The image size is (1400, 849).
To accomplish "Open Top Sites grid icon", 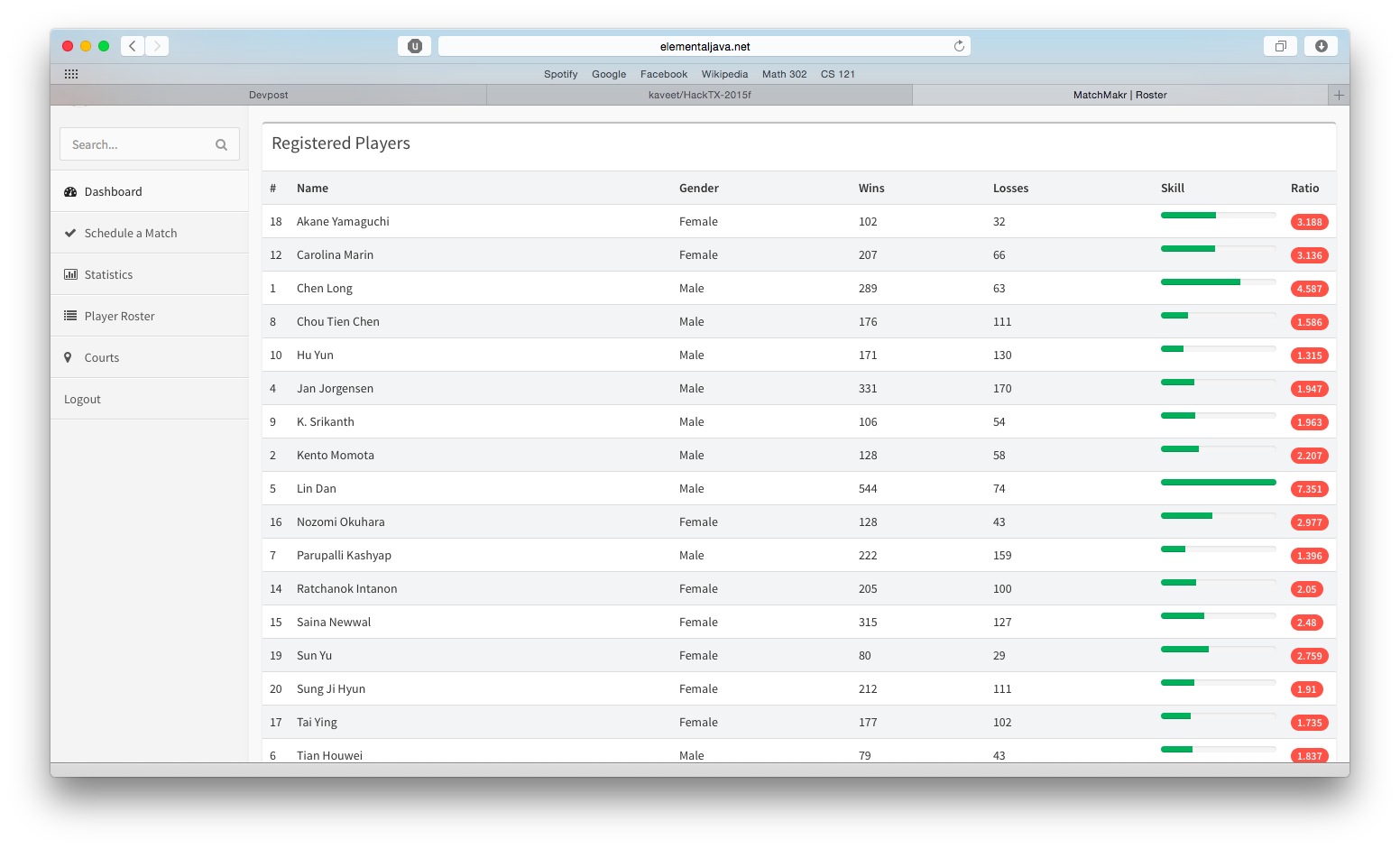I will coord(71,74).
